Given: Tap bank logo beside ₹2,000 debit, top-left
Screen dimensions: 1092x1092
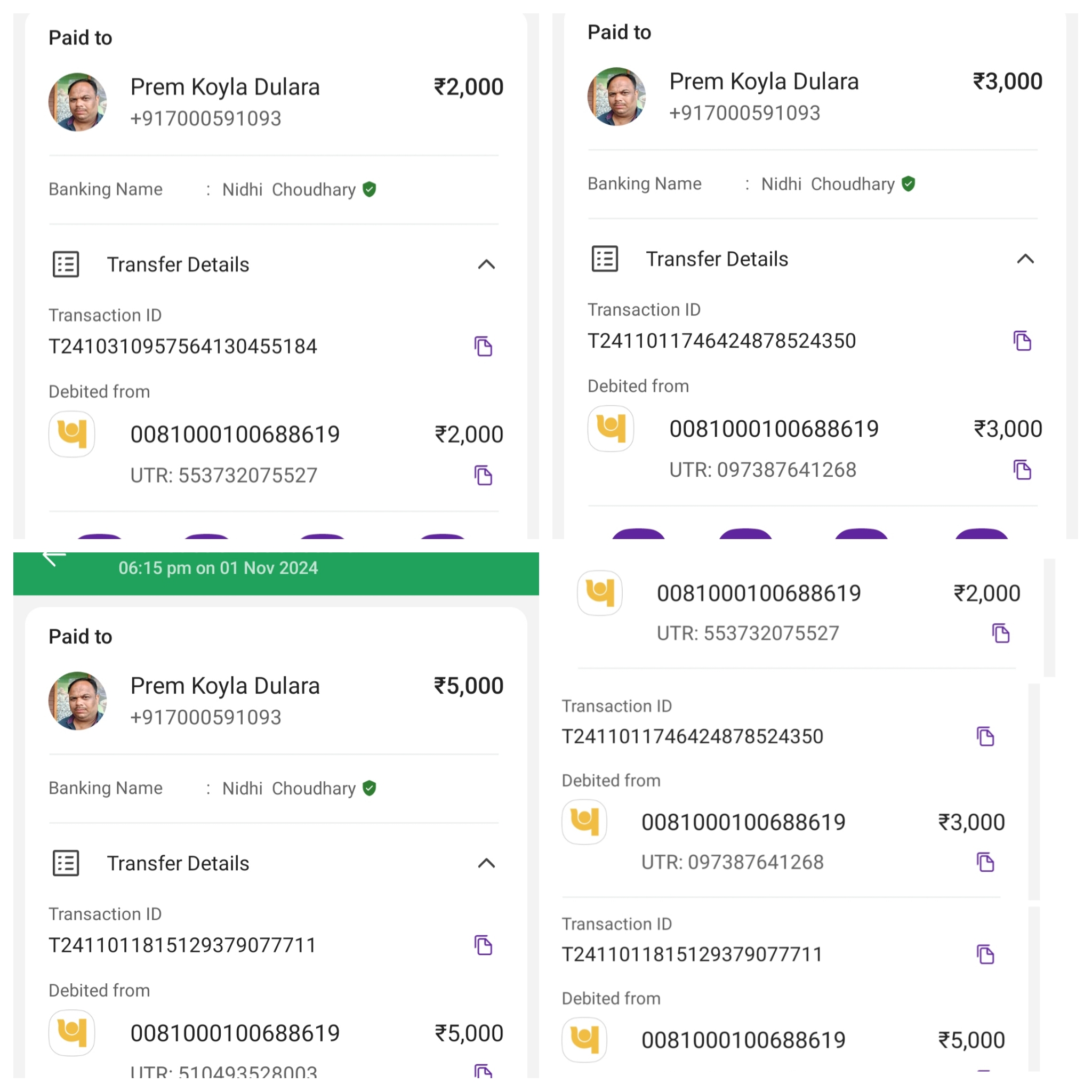Looking at the screenshot, I should [x=72, y=434].
